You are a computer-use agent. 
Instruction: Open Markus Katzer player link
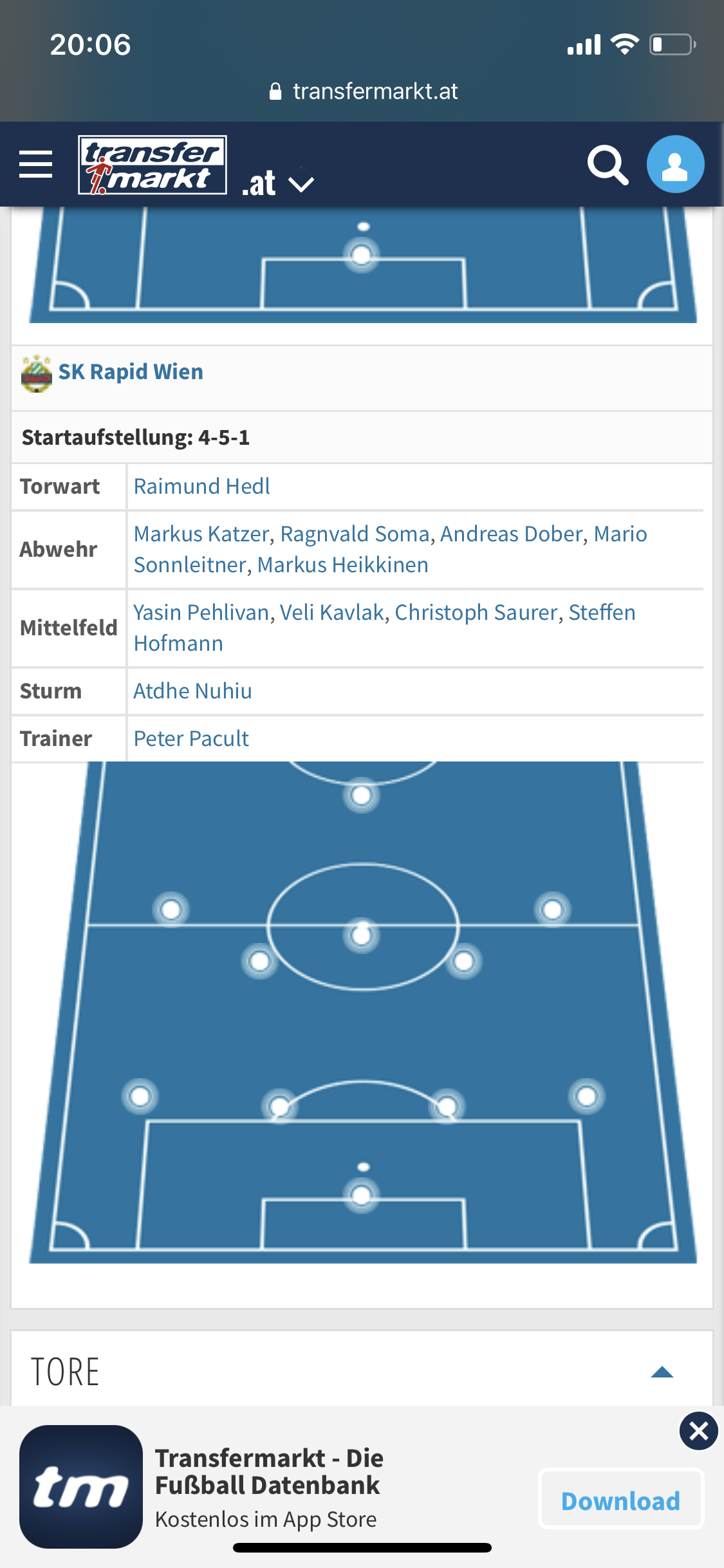pos(201,534)
